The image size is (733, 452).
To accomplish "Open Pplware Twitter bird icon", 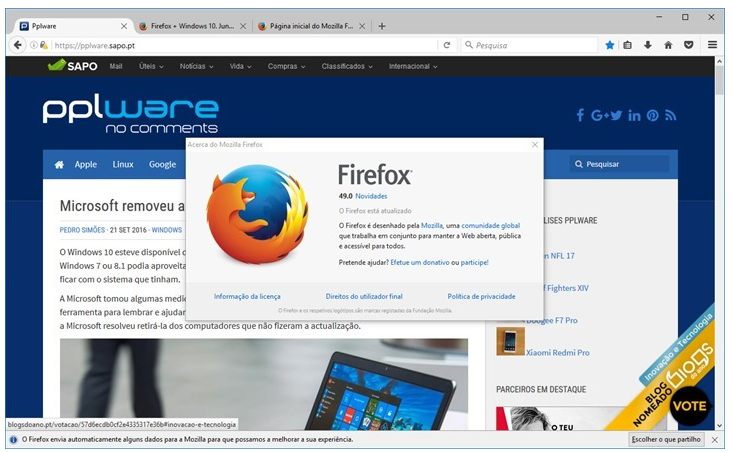I will point(616,115).
